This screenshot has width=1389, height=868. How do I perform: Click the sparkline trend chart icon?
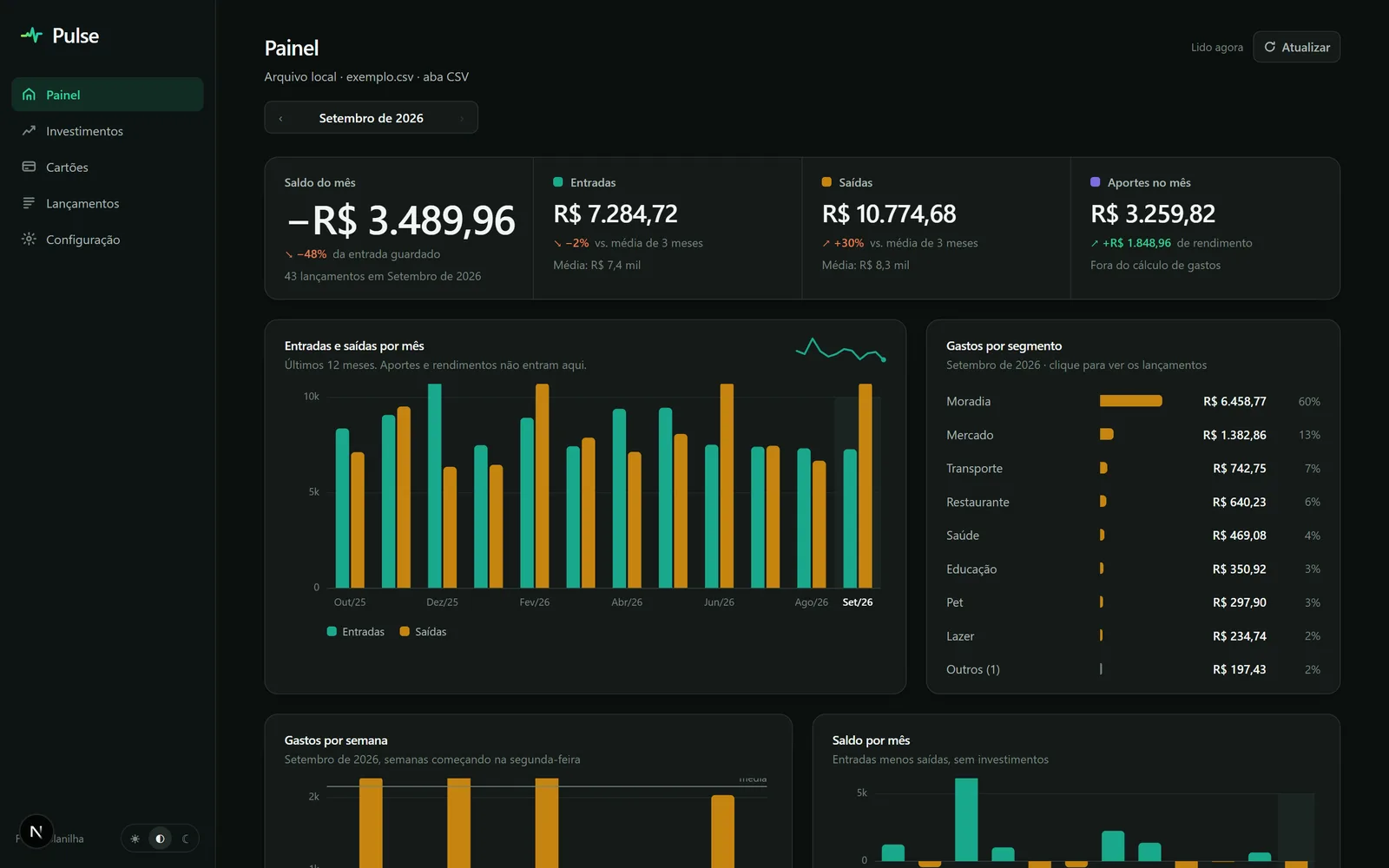coord(840,349)
